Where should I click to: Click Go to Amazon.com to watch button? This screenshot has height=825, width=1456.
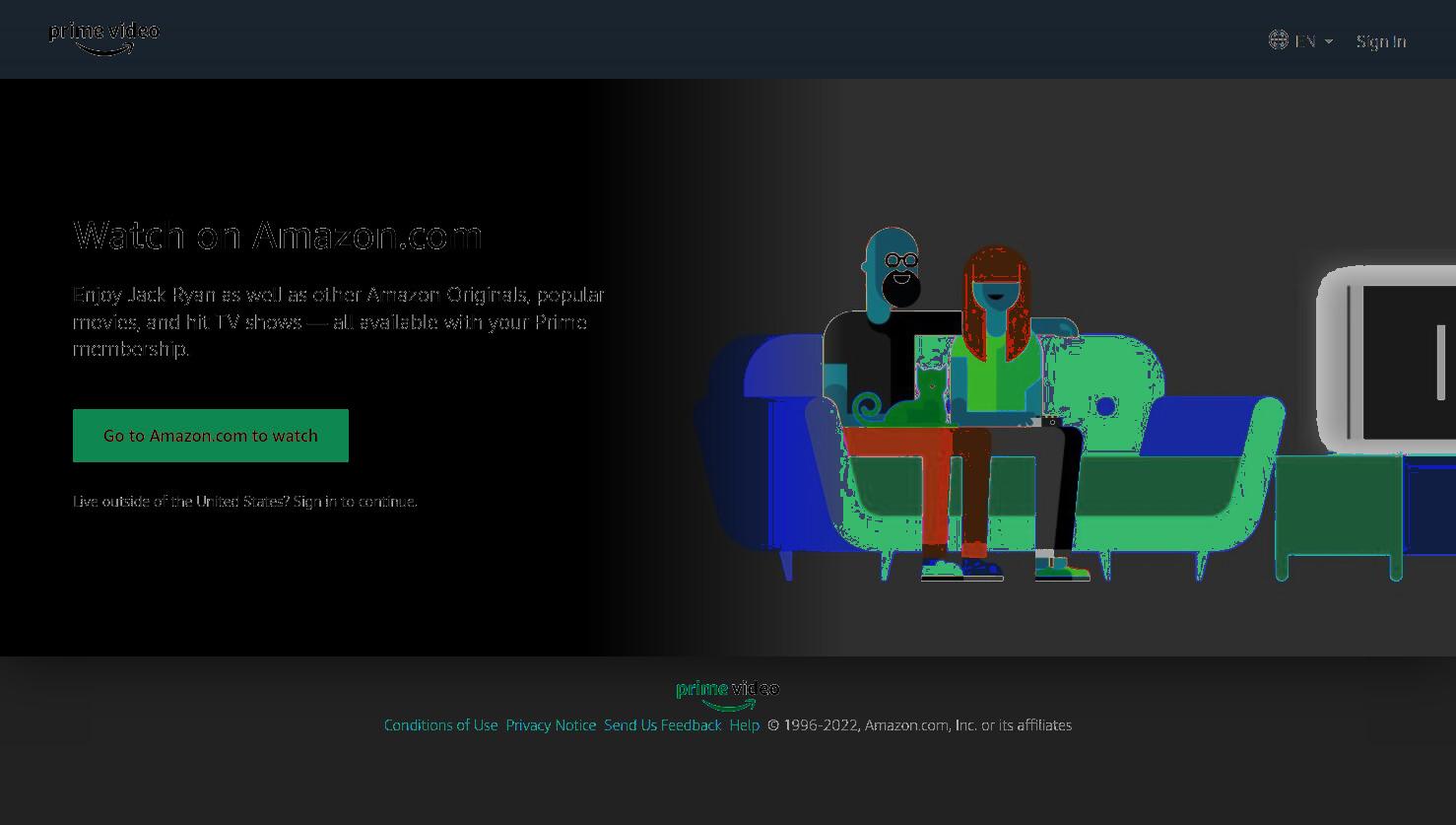[x=211, y=436]
